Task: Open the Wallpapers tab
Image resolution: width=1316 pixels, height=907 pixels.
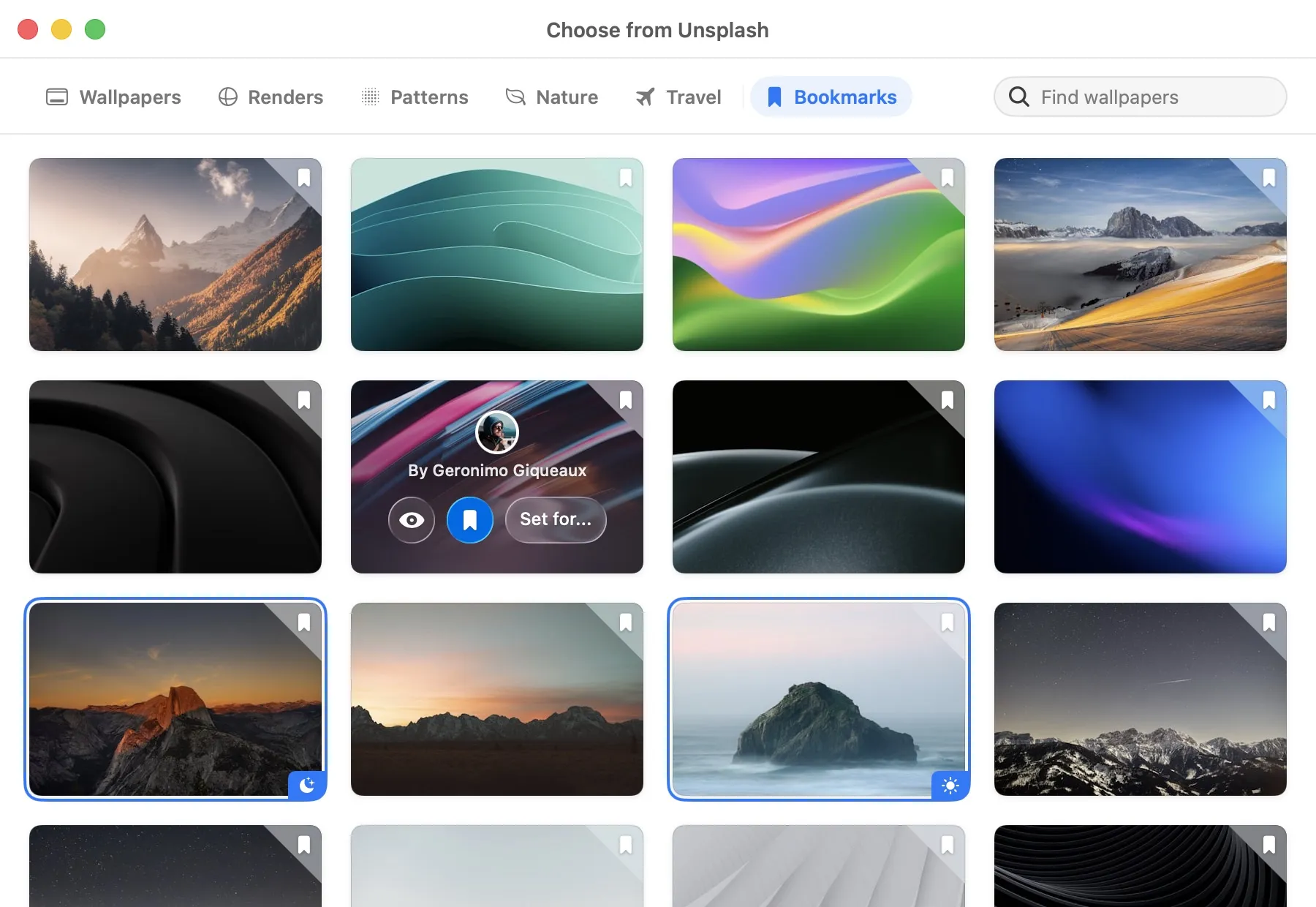Action: point(113,97)
